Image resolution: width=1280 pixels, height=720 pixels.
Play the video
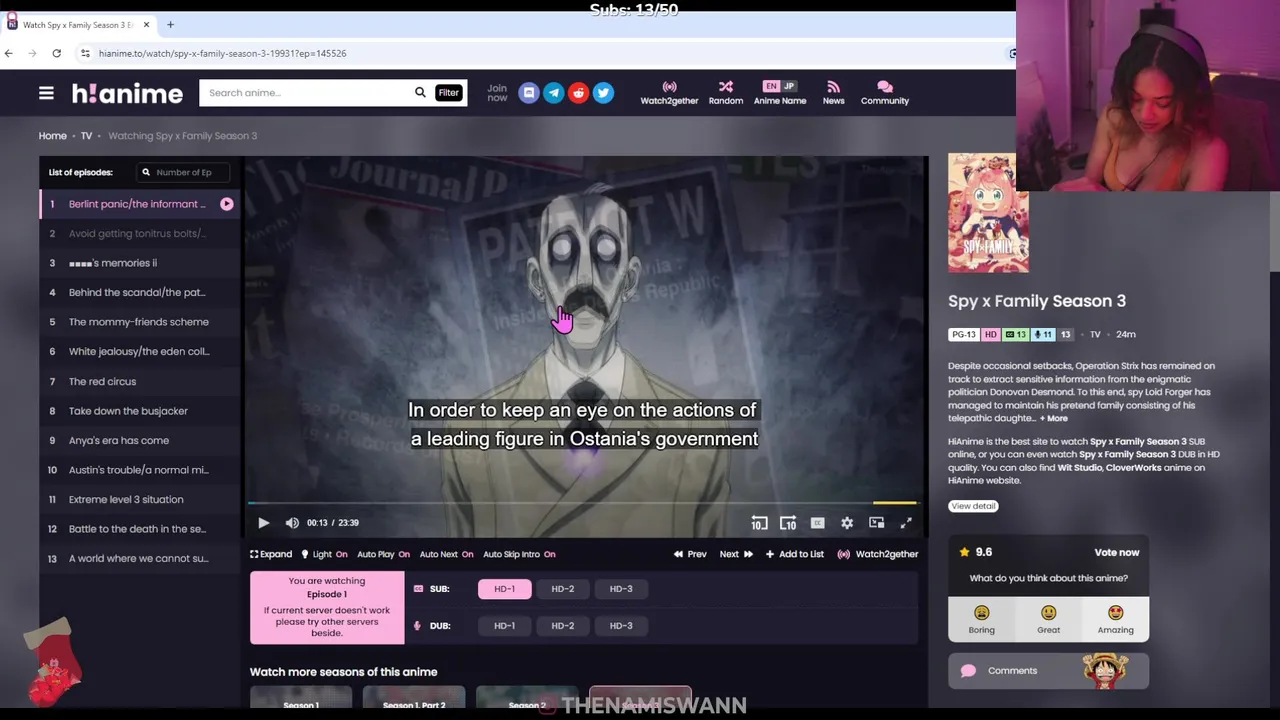coord(263,523)
